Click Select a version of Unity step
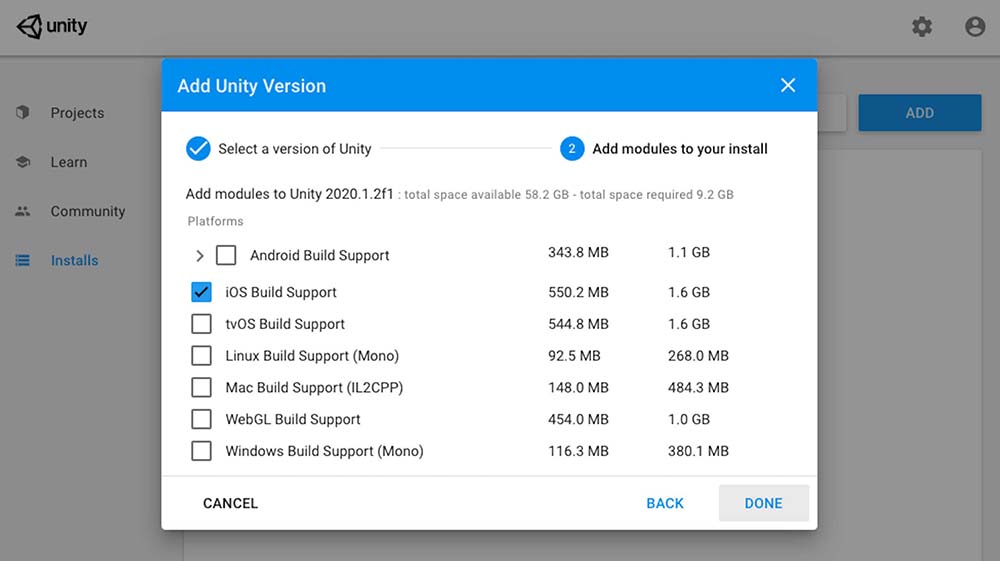The width and height of the screenshot is (1000, 561). point(295,149)
